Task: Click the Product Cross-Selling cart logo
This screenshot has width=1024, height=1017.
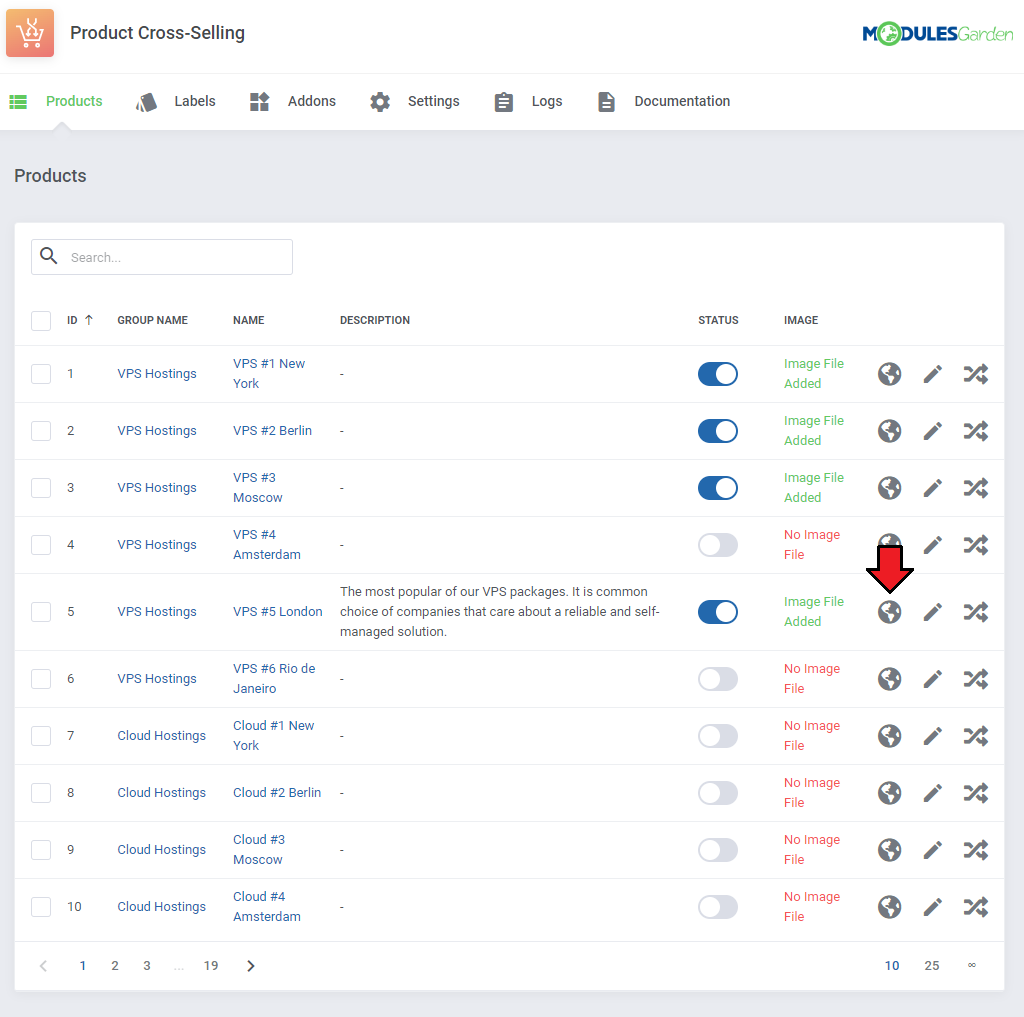Action: tap(30, 33)
